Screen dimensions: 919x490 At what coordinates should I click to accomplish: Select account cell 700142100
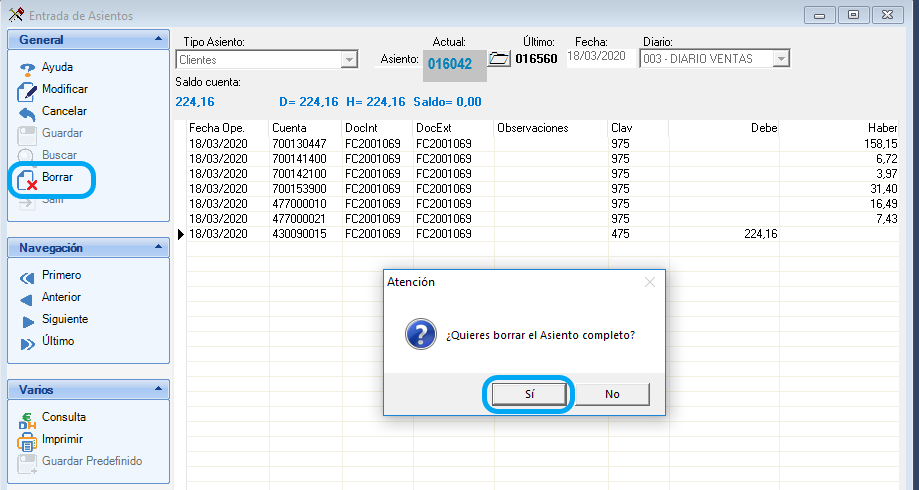pyautogui.click(x=305, y=174)
